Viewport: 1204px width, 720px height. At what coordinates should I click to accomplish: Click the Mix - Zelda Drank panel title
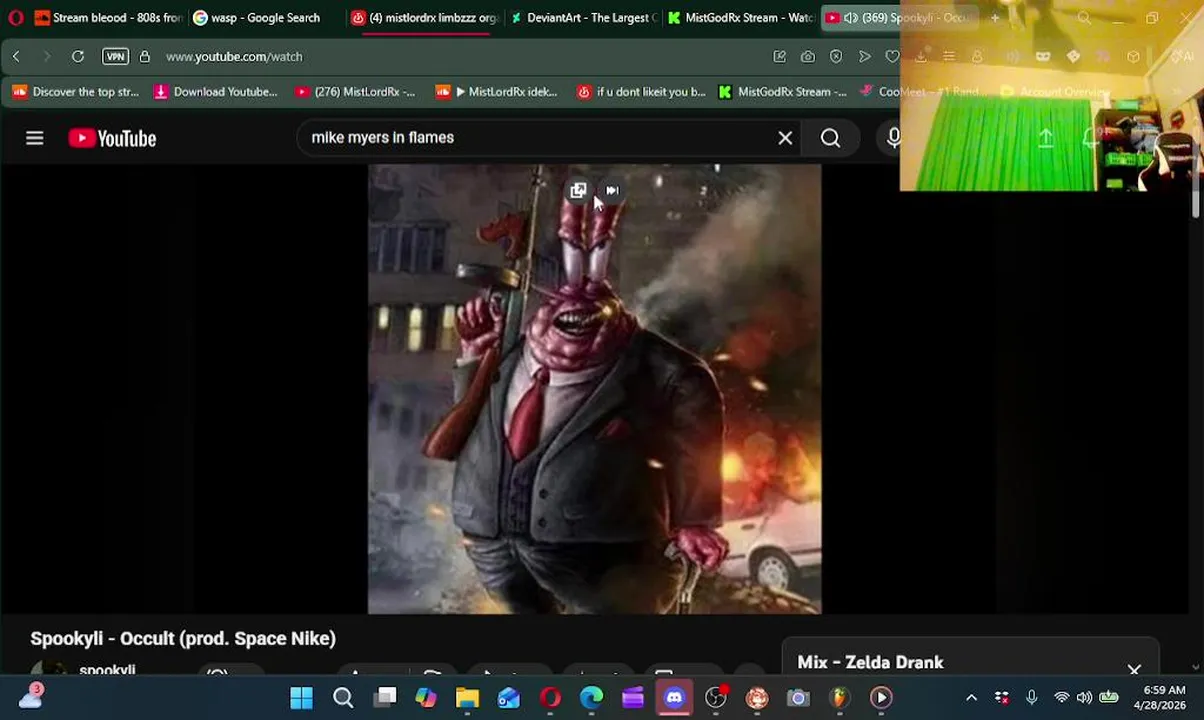click(870, 662)
